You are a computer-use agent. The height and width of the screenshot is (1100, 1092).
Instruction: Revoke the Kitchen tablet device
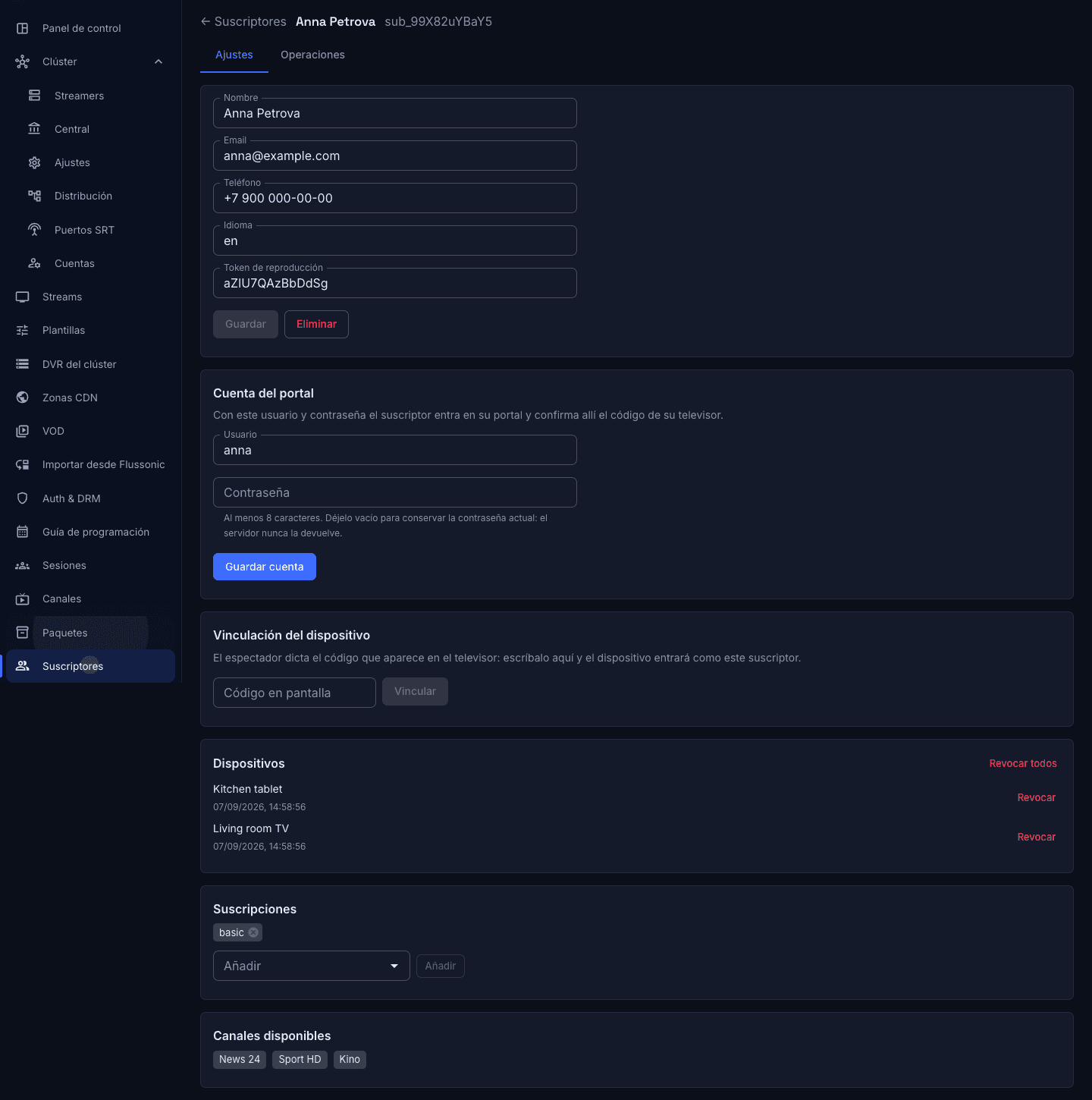(1037, 797)
